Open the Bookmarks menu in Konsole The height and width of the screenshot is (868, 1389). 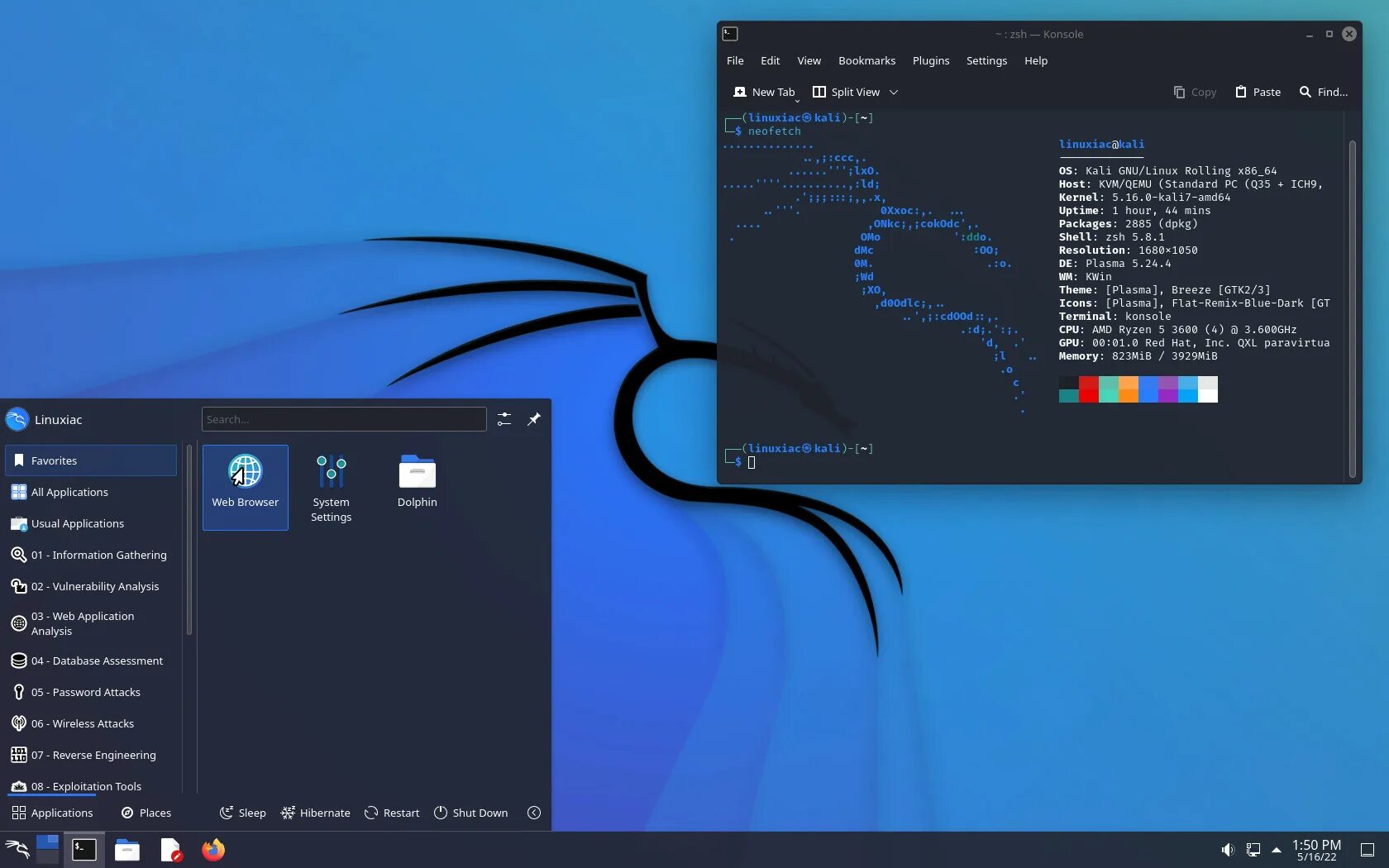867,60
